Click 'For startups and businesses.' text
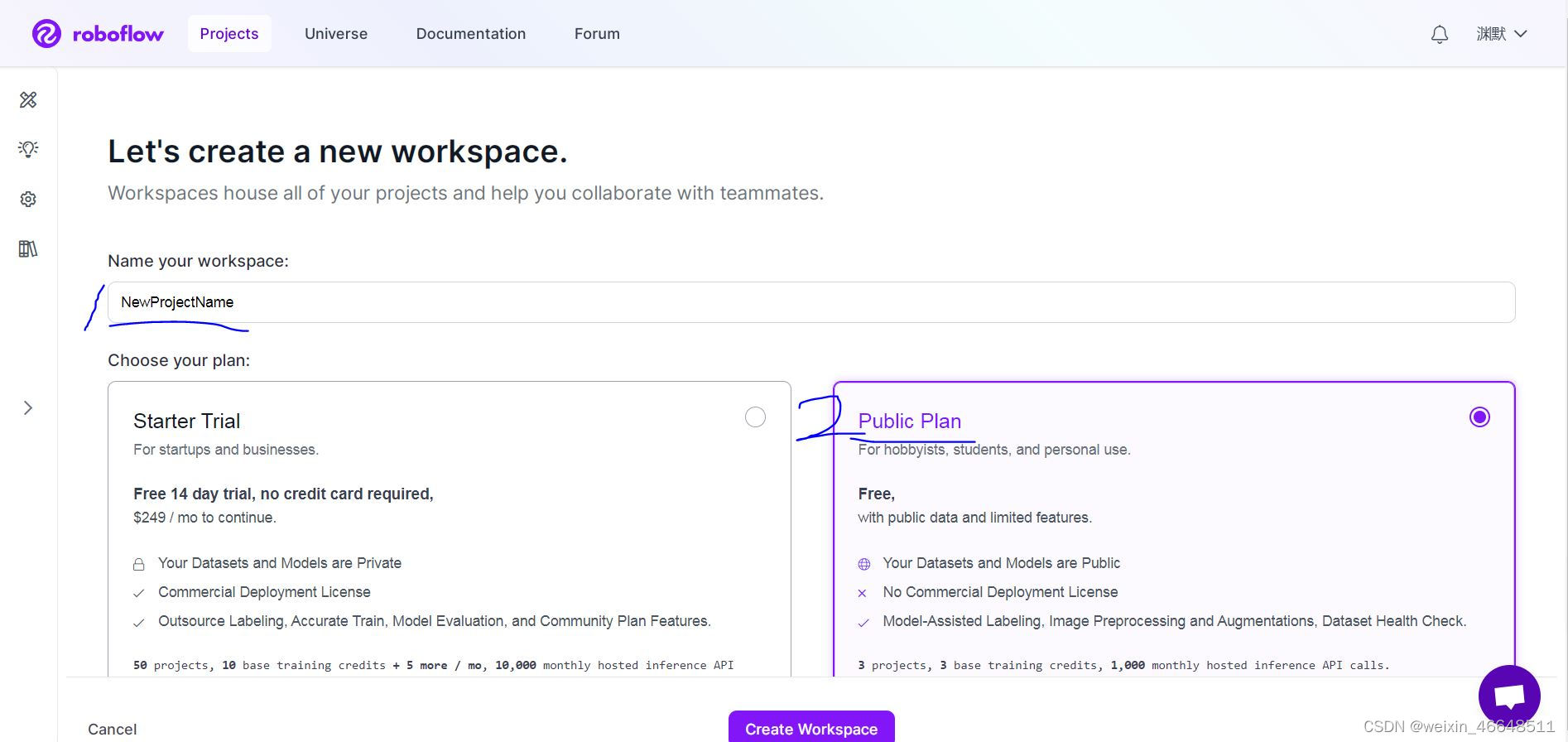Screen dimensions: 1568x742 [226, 450]
